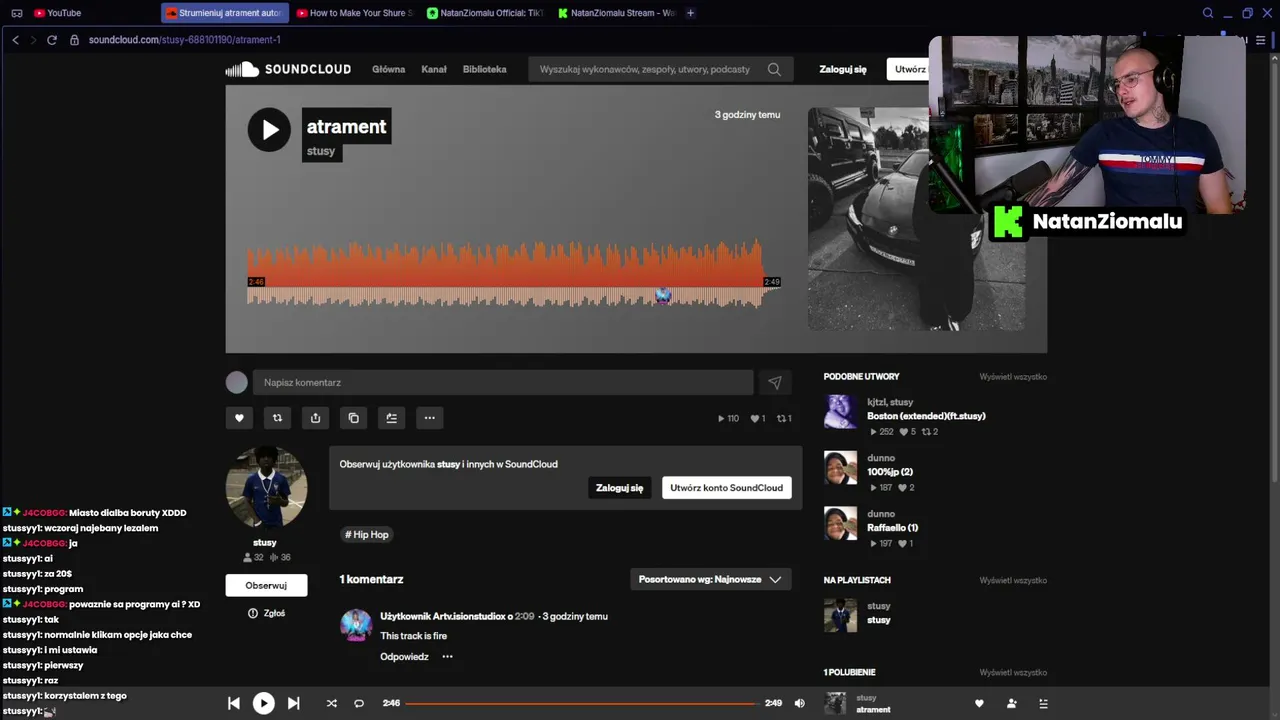
Task: Click Obserwuj button under stusy avatar
Action: [266, 585]
